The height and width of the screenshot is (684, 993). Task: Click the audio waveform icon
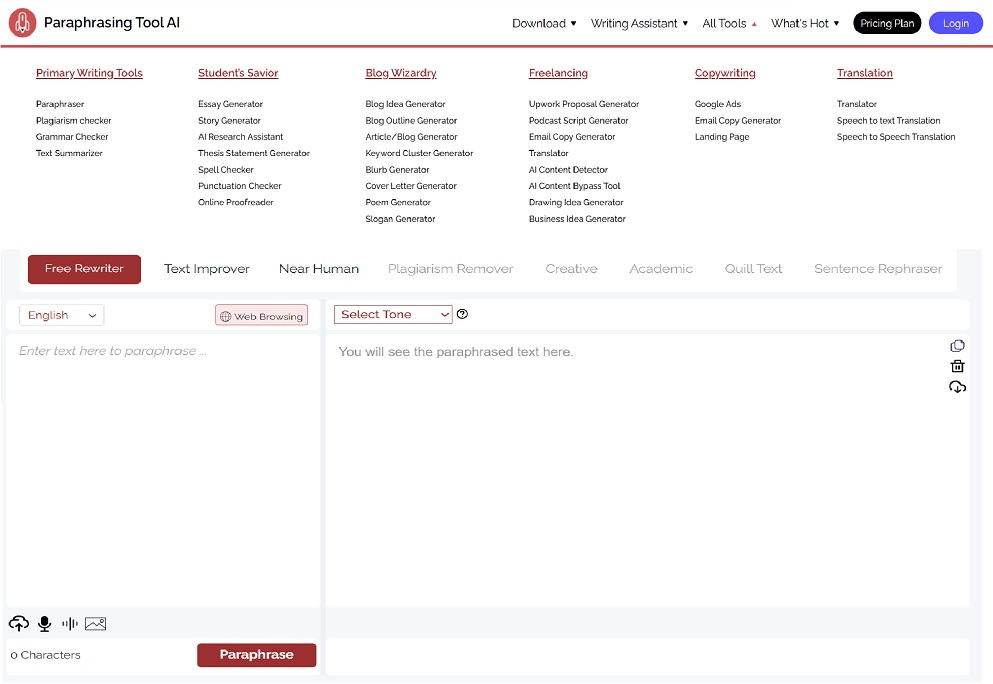point(70,624)
